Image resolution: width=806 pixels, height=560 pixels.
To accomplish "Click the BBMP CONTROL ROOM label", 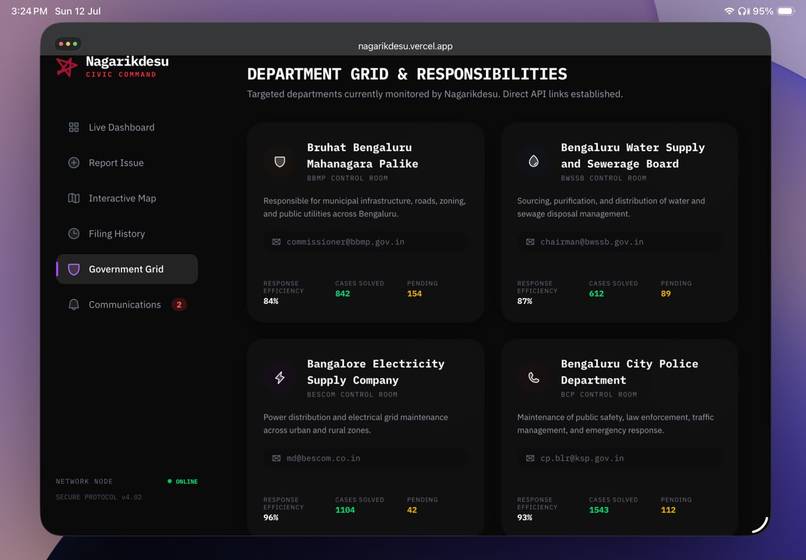I will pos(347,178).
